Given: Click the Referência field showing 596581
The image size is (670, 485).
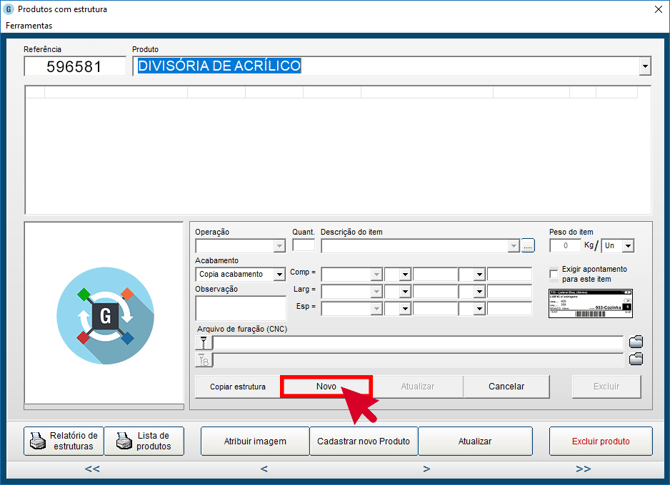Looking at the screenshot, I should click(x=75, y=66).
